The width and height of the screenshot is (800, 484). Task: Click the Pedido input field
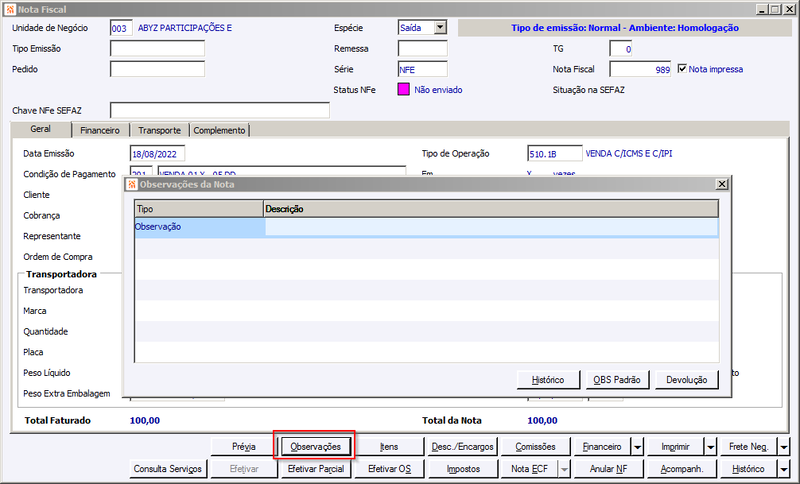[157, 69]
